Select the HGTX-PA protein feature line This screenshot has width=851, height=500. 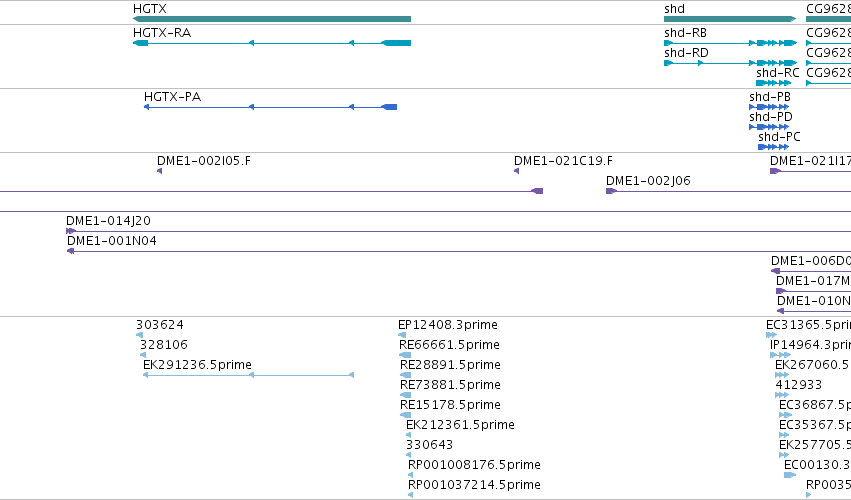pyautogui.click(x=270, y=107)
